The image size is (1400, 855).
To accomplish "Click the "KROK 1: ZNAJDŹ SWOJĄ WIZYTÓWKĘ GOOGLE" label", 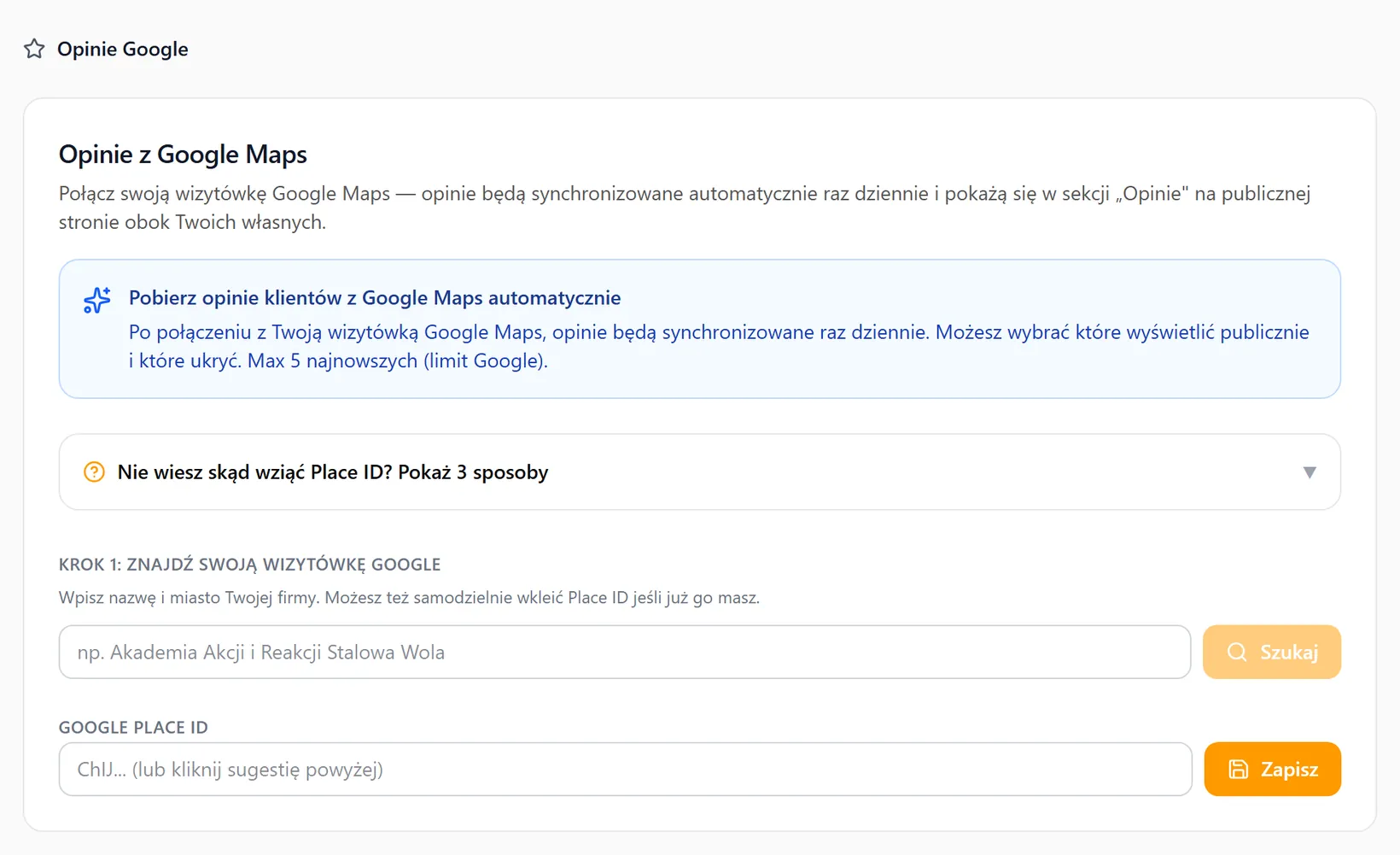I will coord(249,565).
